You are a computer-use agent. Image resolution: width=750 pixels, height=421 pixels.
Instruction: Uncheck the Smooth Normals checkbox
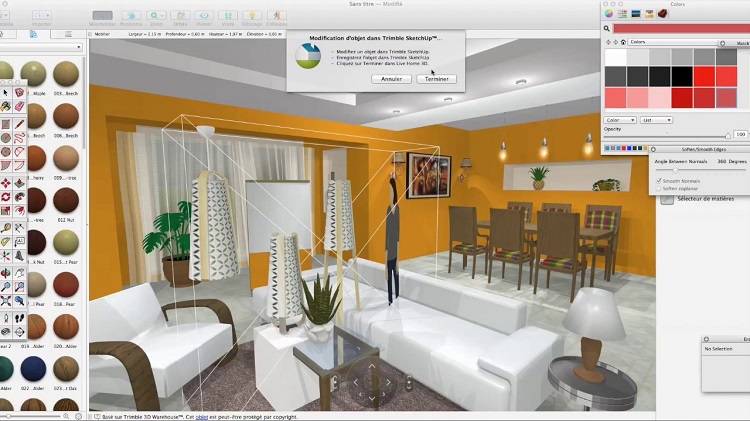tap(659, 181)
